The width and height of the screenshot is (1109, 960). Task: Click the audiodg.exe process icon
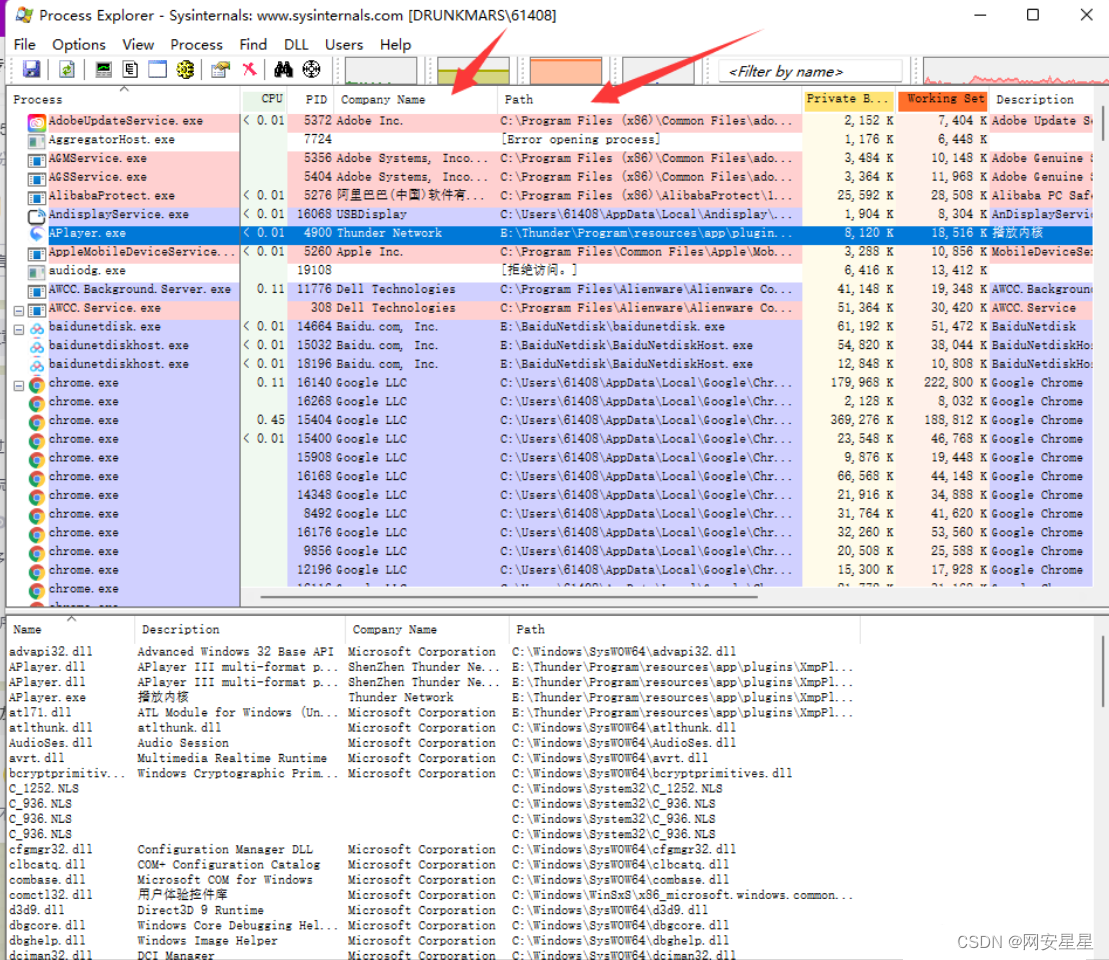tap(37, 272)
